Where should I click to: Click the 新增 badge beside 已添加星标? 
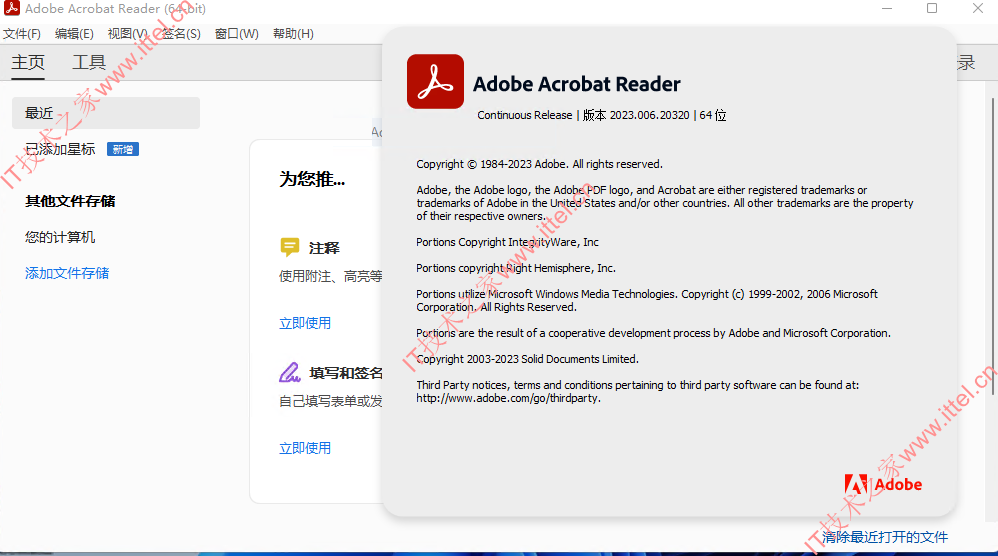pos(123,149)
